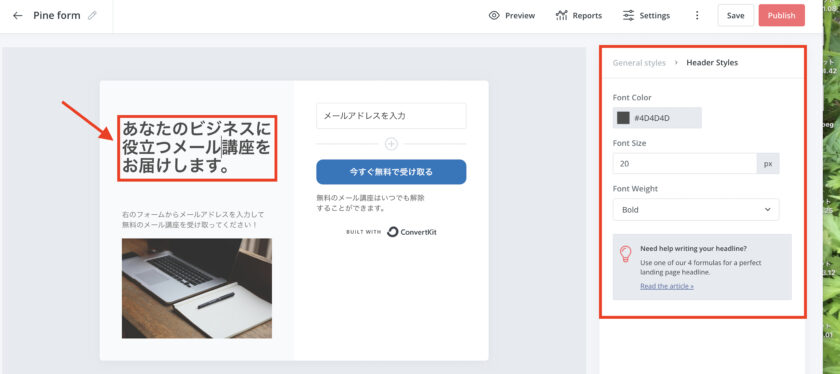Screen dimensions: 840x374
Task: Follow the Read the article link
Action: coord(667,286)
